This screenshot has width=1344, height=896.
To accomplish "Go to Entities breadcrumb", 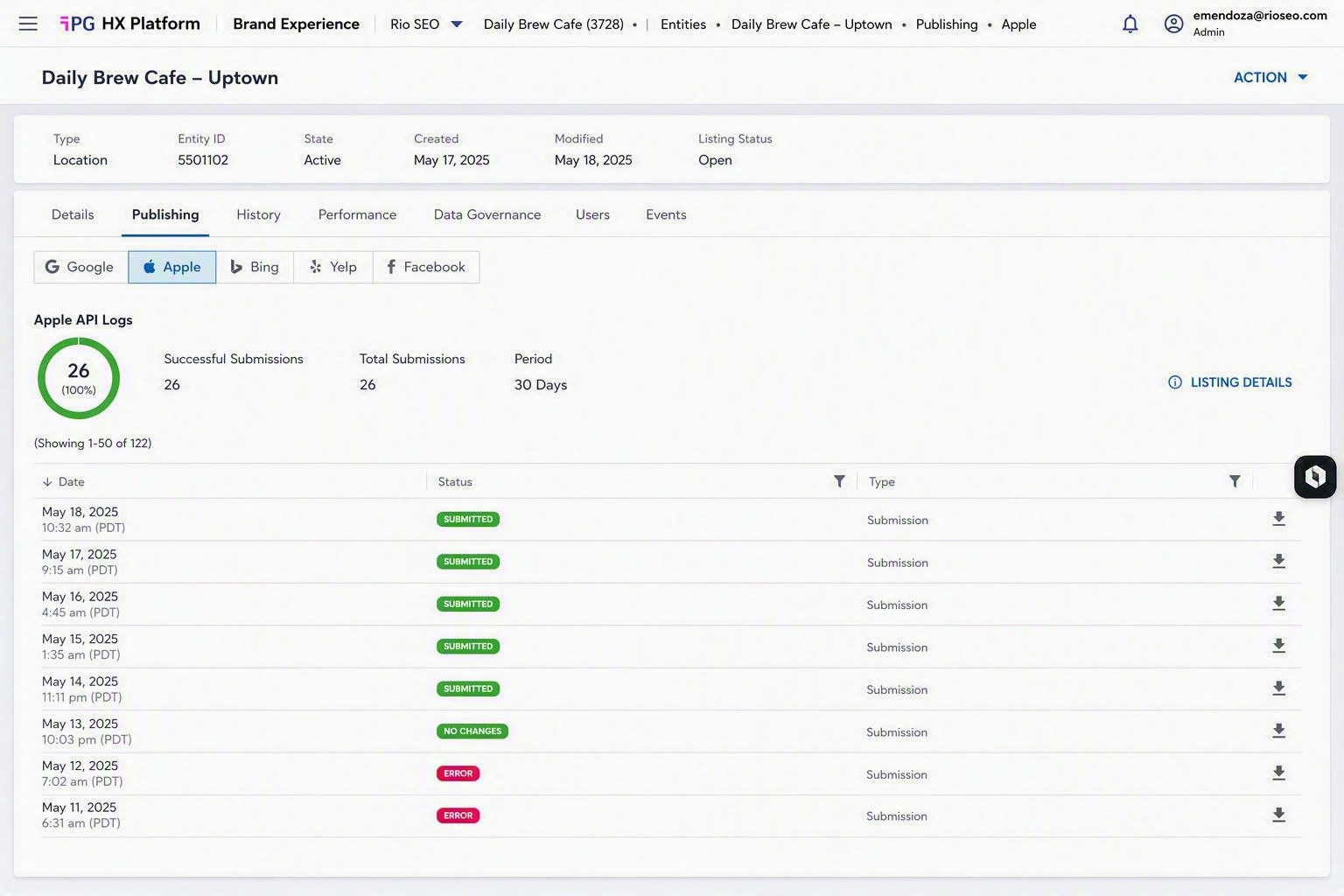I will click(x=683, y=24).
